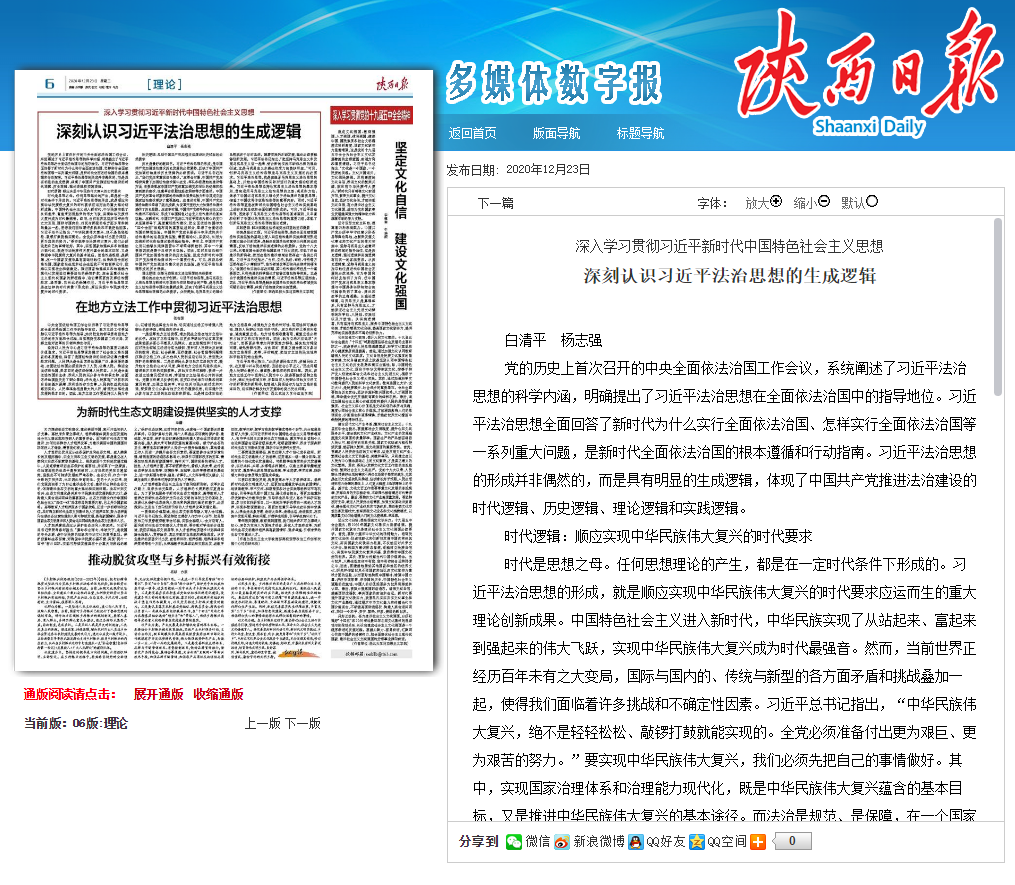Click the author names 白清平 杨志强
Viewport: 1015px width, 885px height.
[x=553, y=340]
